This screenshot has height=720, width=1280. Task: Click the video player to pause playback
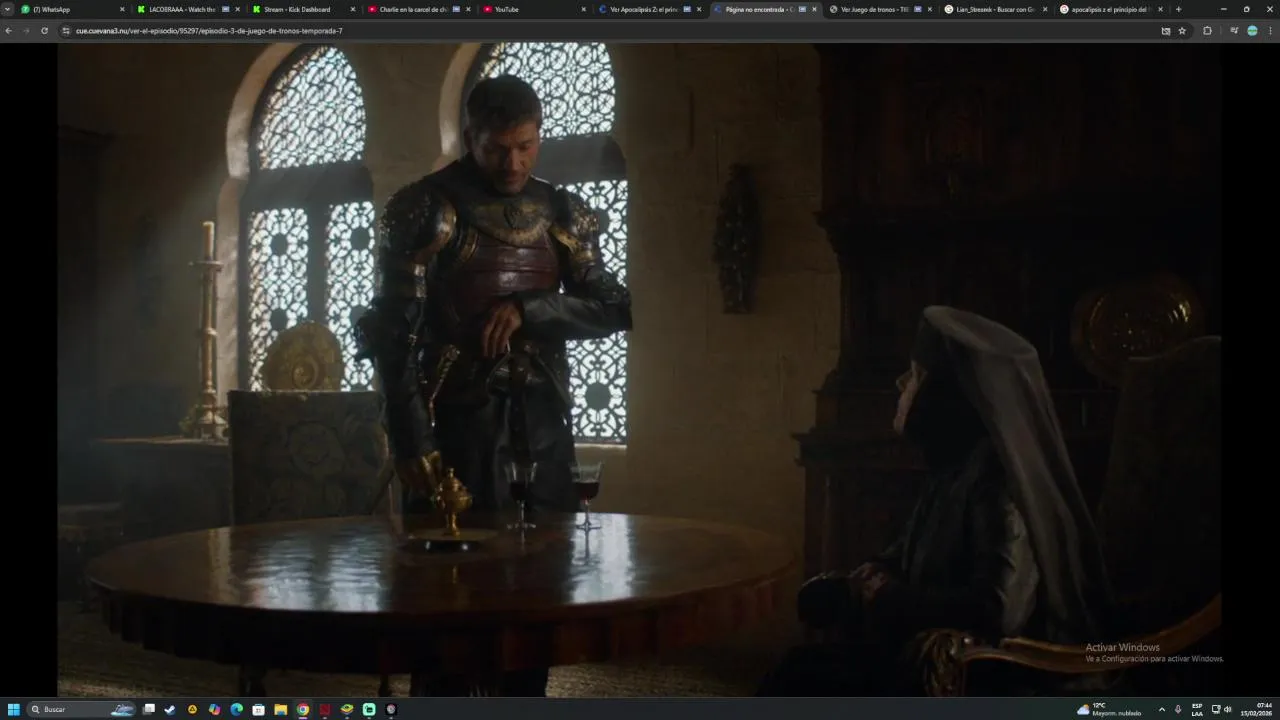coord(640,369)
